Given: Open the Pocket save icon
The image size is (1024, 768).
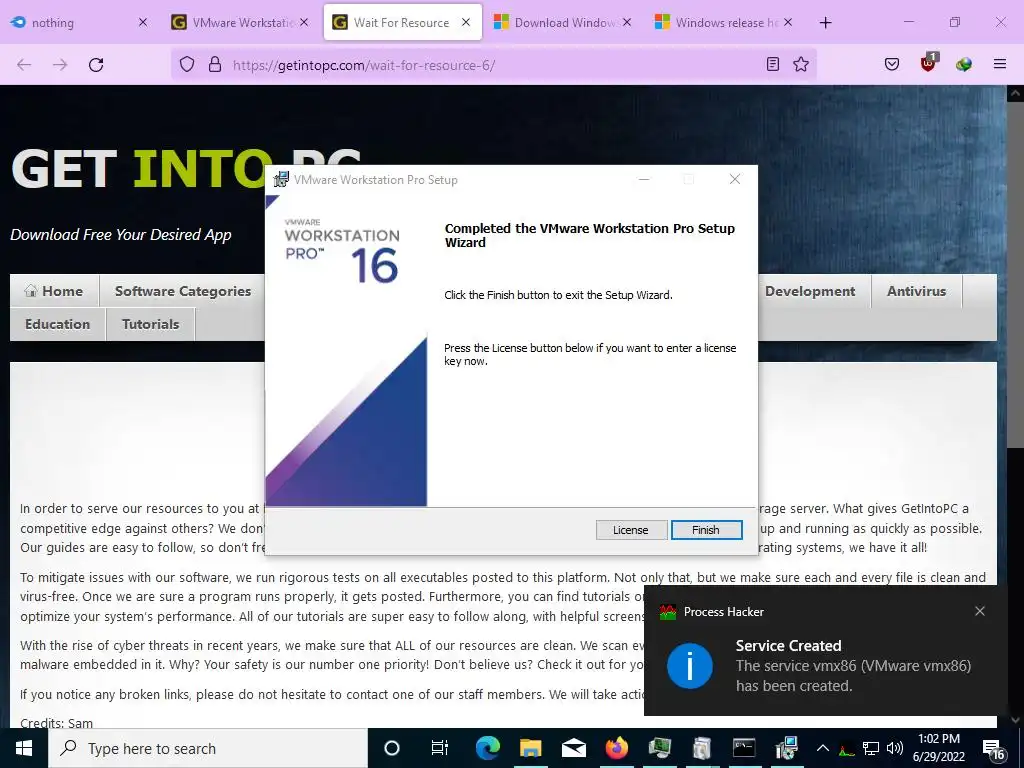Looking at the screenshot, I should point(892,64).
